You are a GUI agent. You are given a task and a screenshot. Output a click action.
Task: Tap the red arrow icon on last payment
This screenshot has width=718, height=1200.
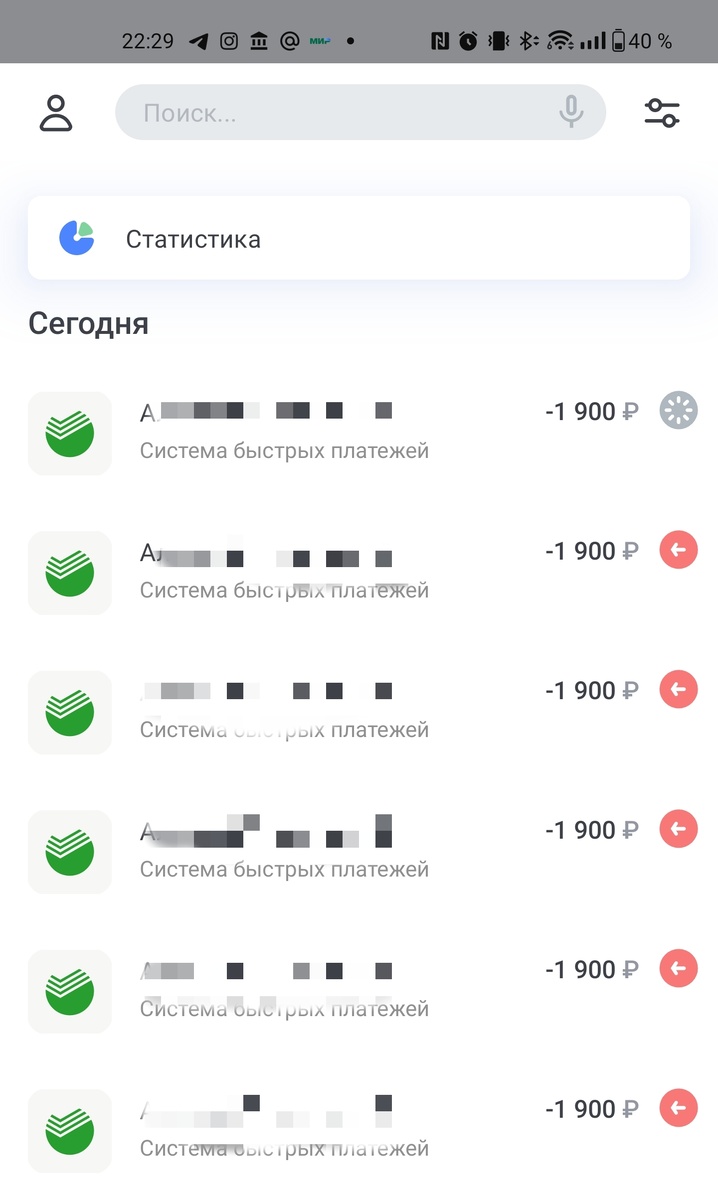(679, 1109)
